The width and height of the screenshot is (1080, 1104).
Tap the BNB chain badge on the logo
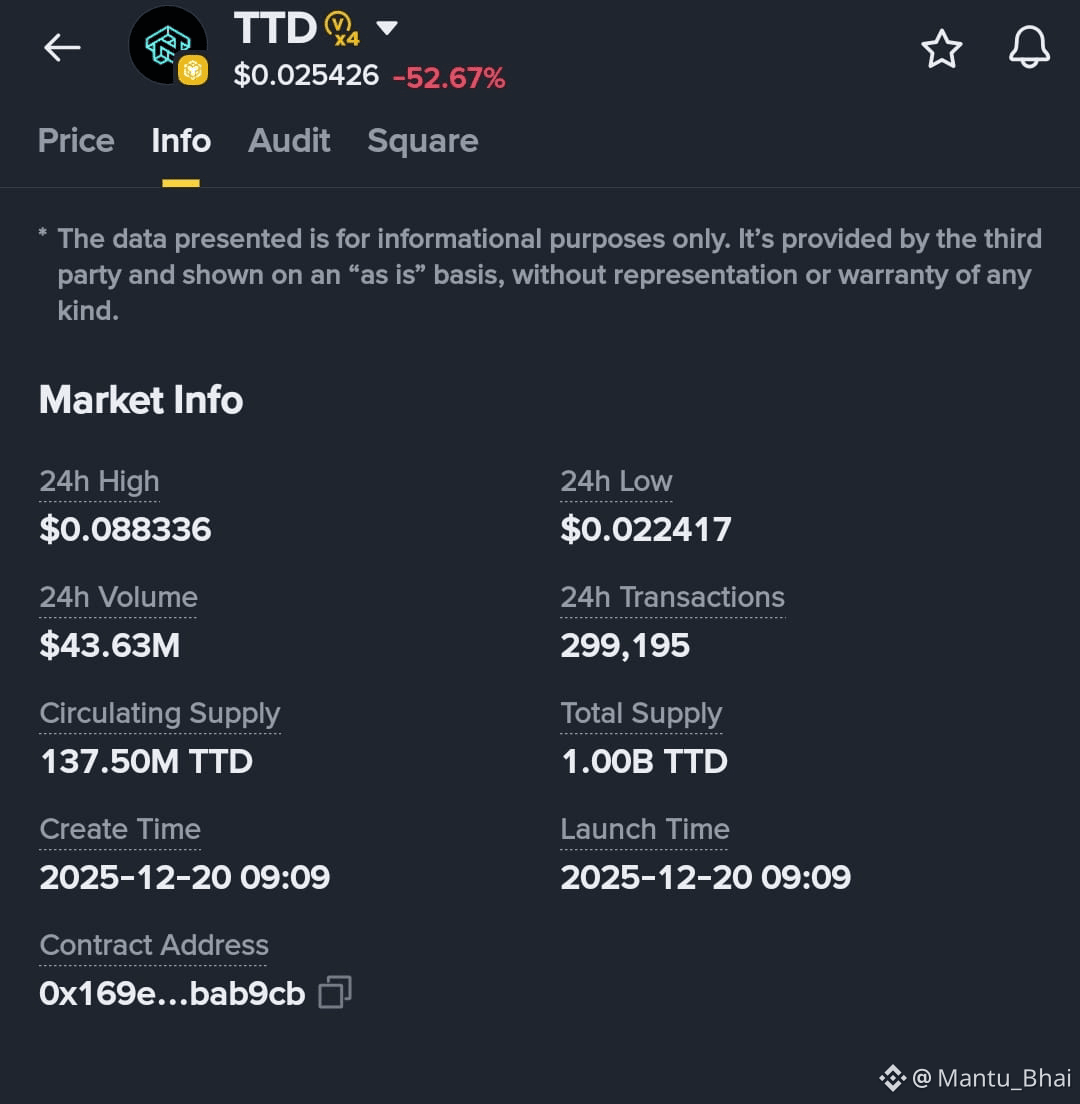(x=192, y=70)
